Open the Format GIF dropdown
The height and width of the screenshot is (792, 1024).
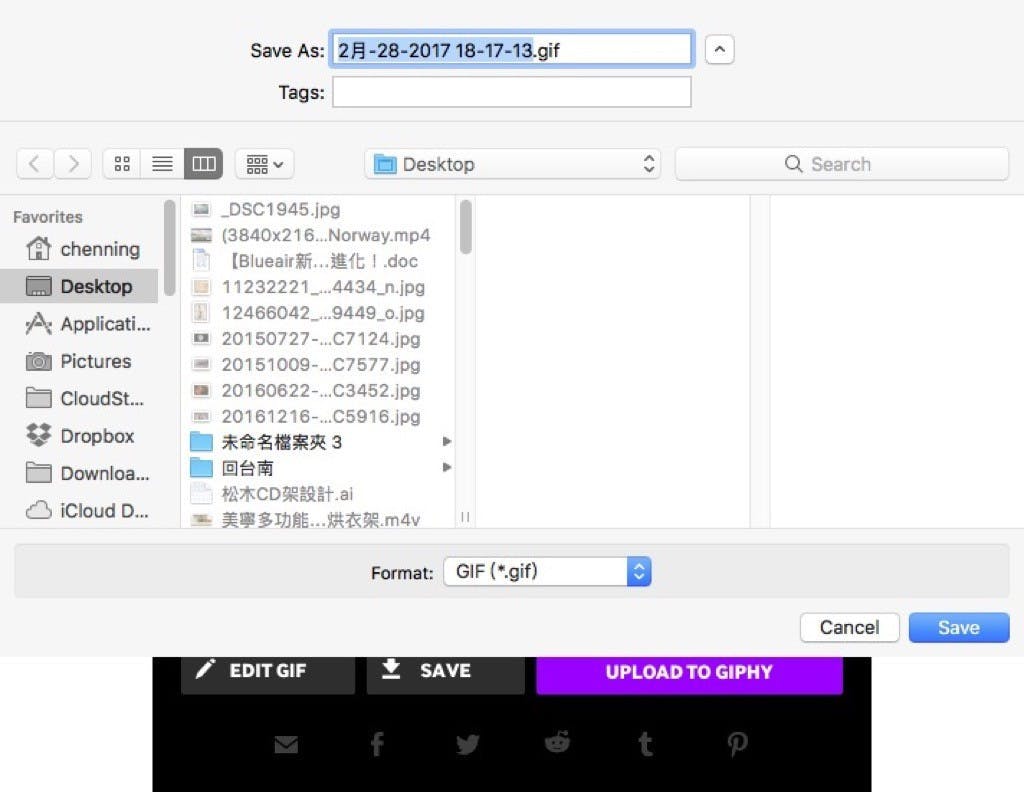(547, 571)
